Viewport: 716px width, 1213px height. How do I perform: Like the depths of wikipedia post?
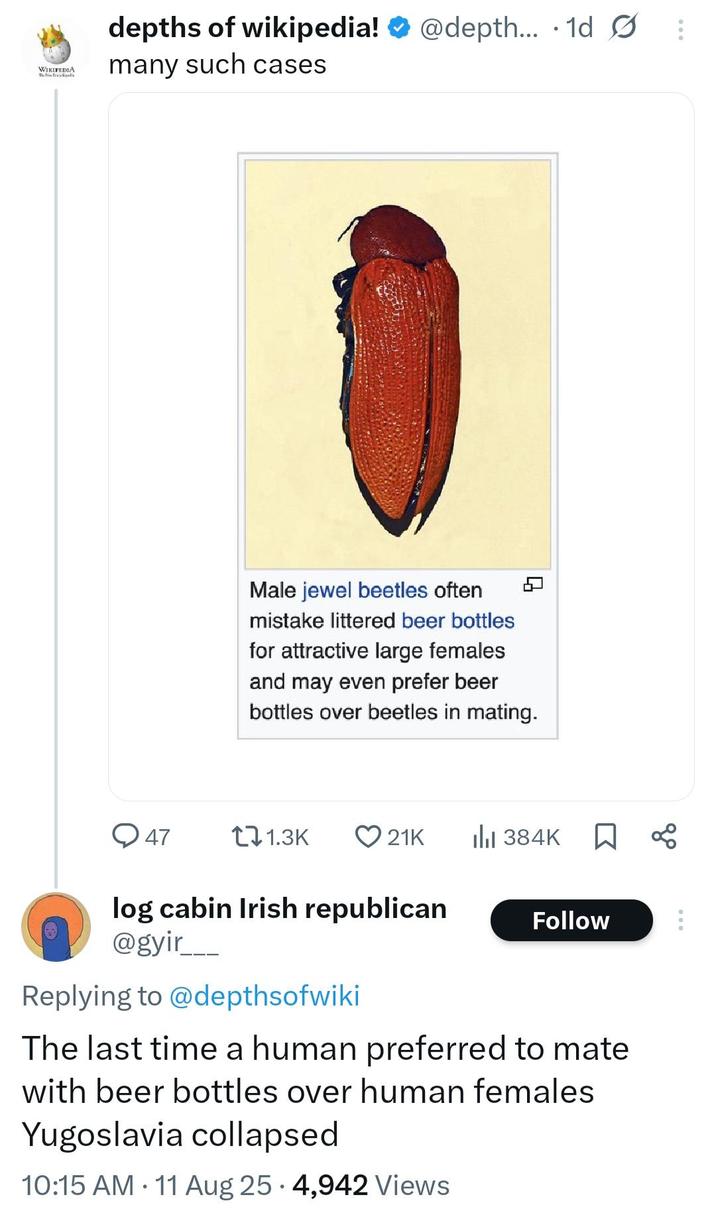point(372,836)
